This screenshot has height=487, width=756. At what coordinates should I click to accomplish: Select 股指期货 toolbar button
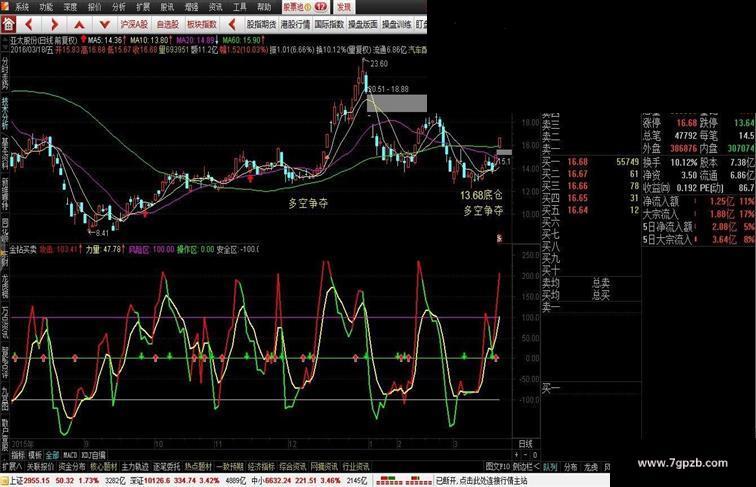click(261, 24)
